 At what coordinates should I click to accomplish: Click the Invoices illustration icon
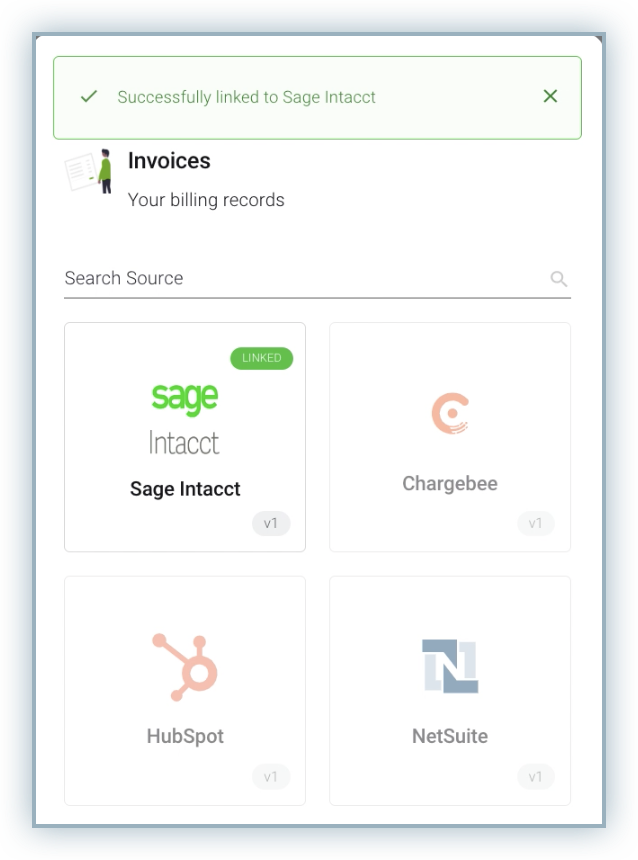(x=89, y=171)
